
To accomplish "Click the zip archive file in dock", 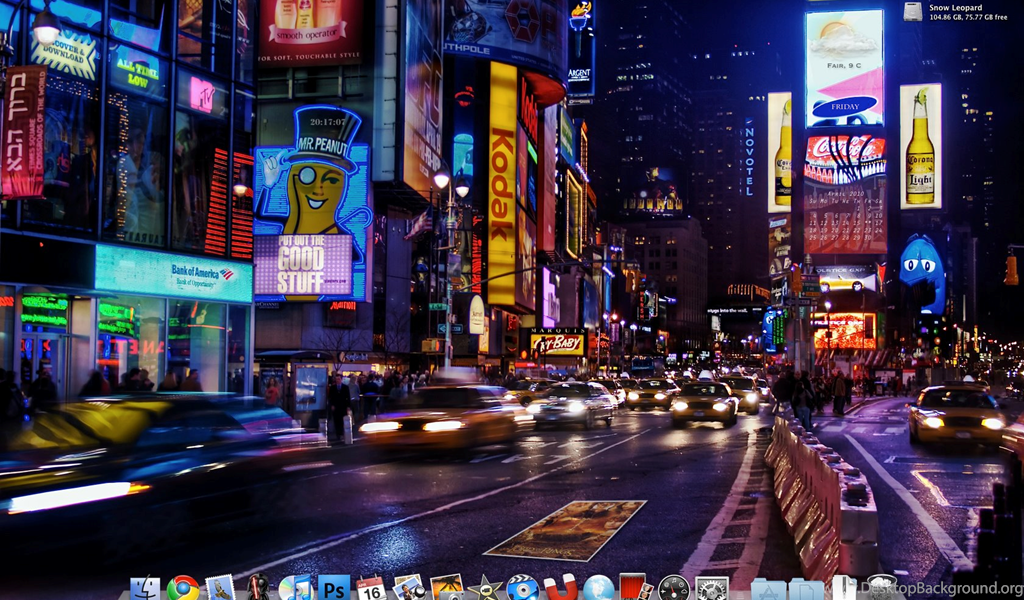I will [x=843, y=588].
